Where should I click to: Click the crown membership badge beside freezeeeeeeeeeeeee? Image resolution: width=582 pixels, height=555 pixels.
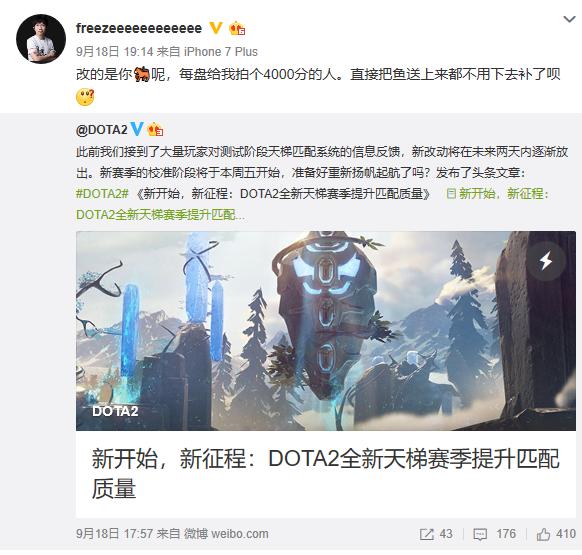point(237,28)
